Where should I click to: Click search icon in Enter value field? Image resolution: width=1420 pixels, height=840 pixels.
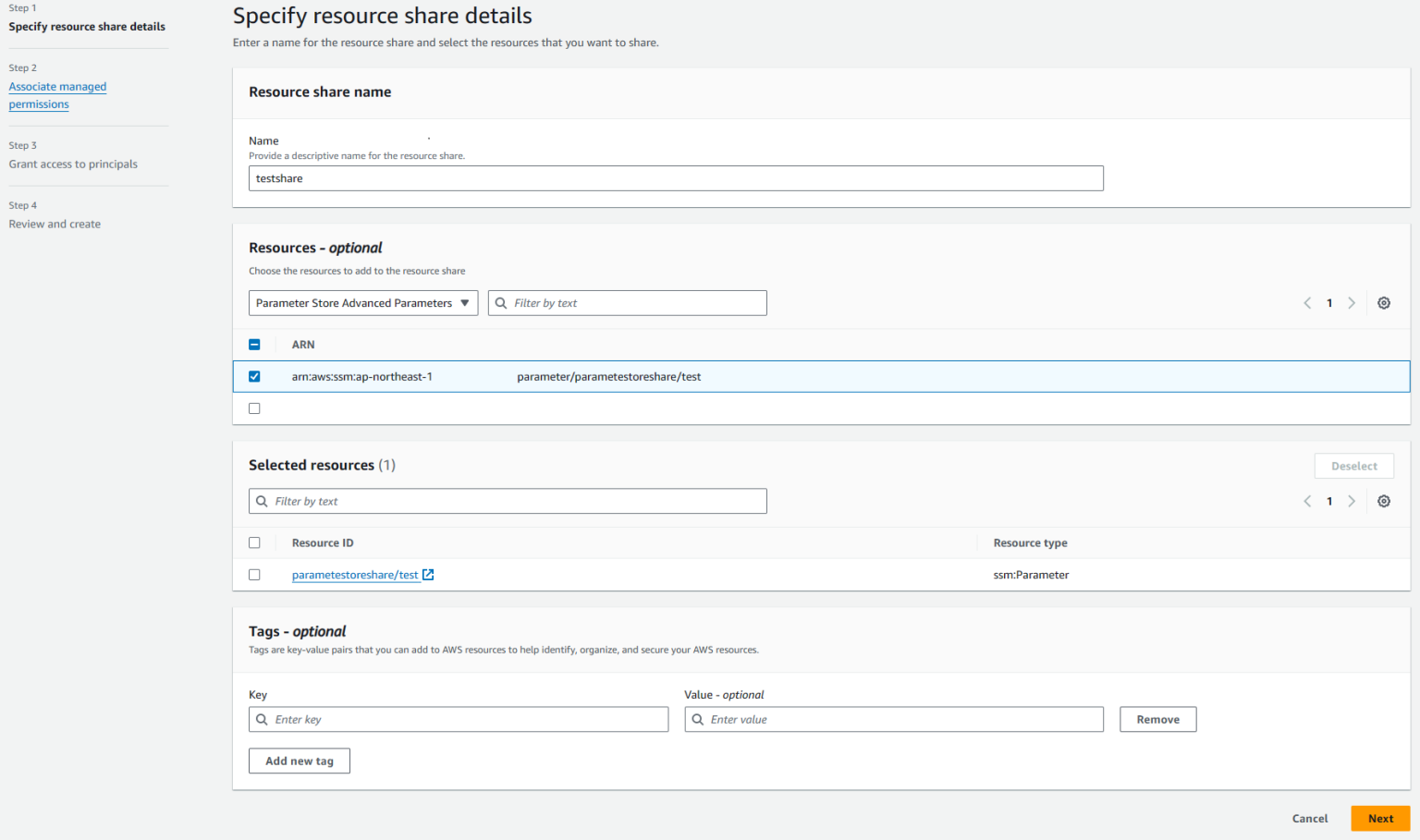[x=698, y=720]
